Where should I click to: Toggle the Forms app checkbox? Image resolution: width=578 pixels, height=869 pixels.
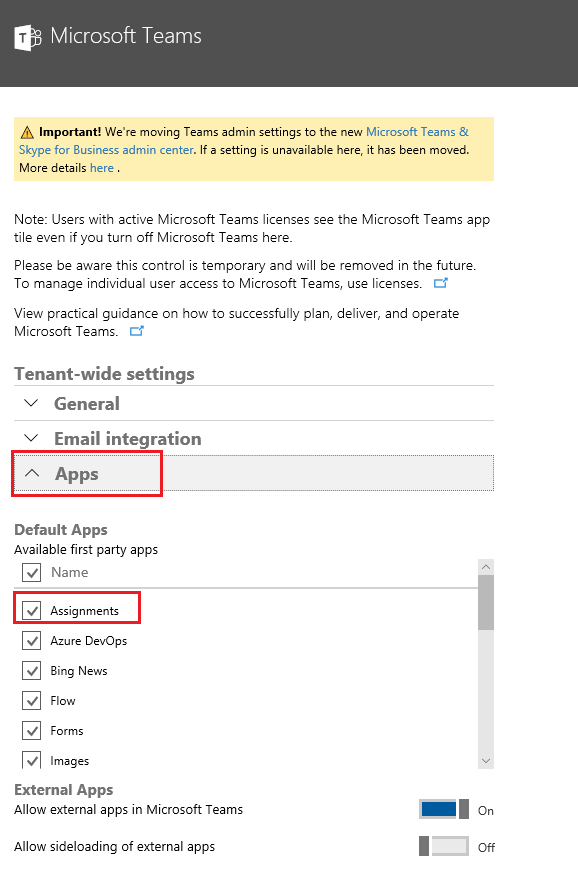tap(32, 730)
